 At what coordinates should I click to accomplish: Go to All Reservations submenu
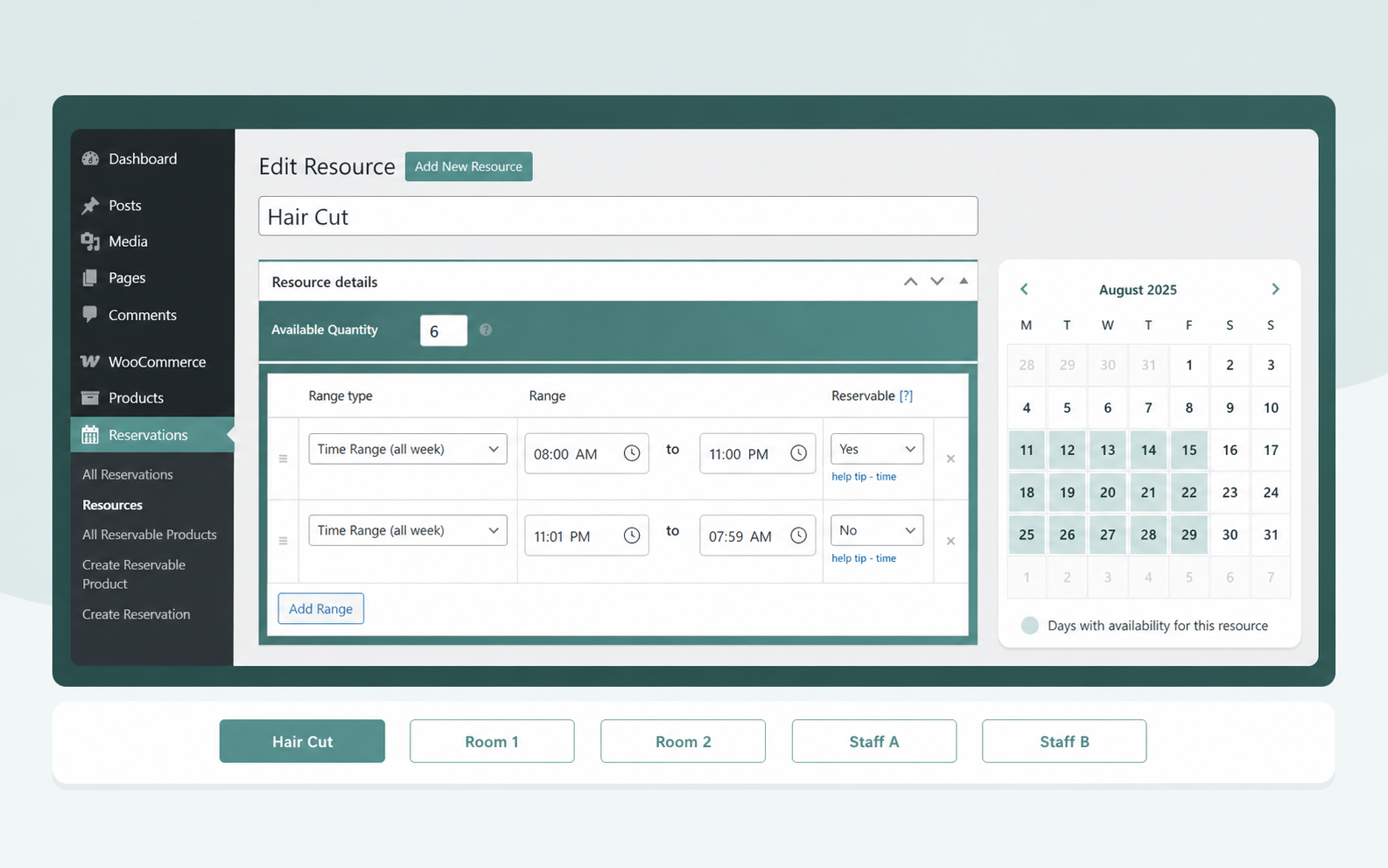(128, 474)
